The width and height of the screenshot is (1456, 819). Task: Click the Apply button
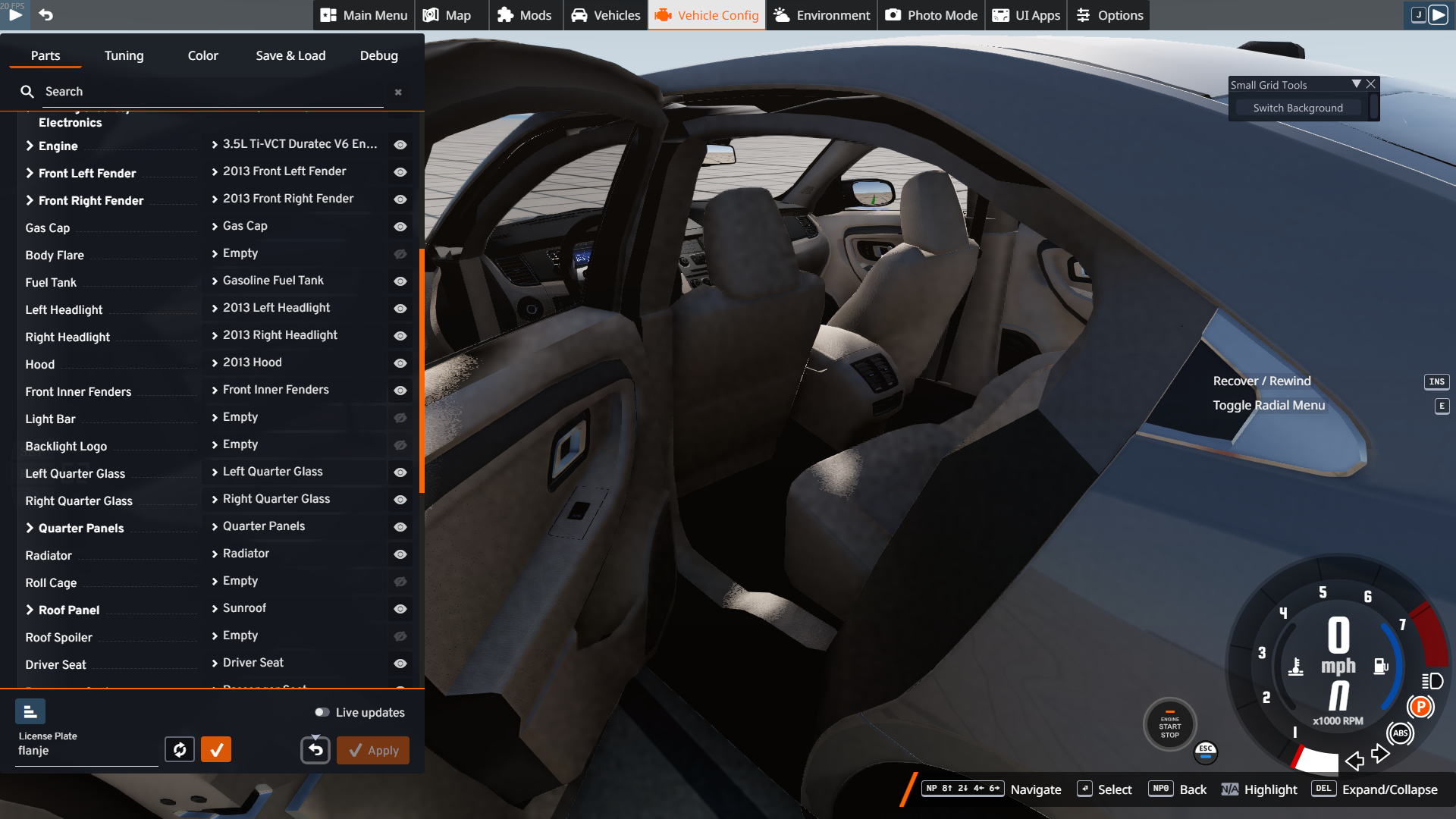coord(373,750)
